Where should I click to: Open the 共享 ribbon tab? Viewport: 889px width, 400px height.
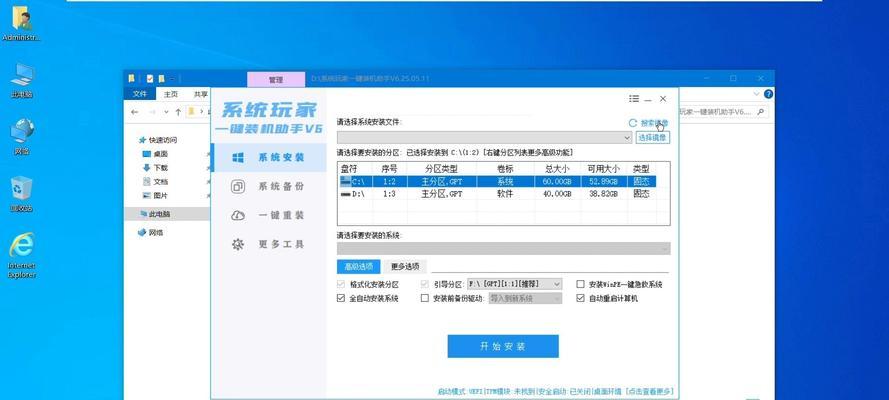[200, 94]
